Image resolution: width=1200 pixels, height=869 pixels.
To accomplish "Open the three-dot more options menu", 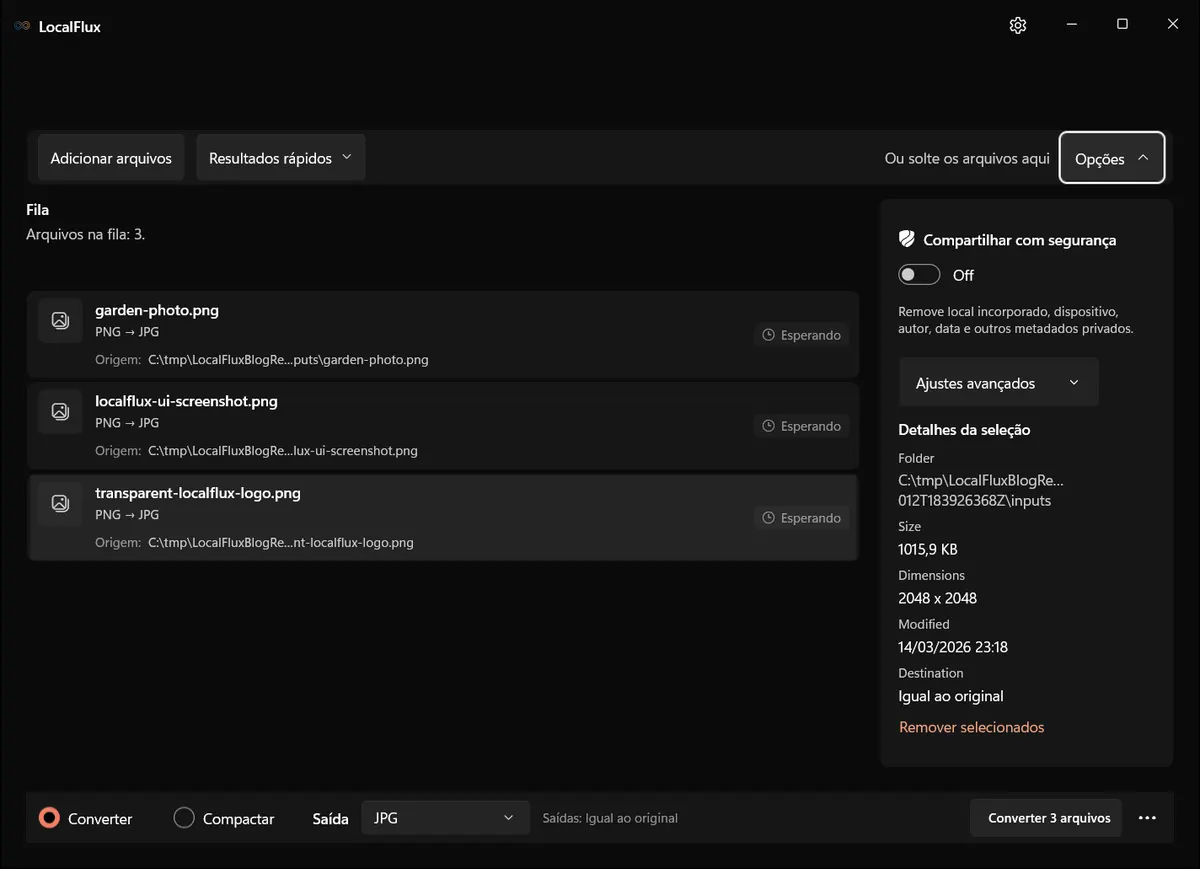I will click(1147, 818).
